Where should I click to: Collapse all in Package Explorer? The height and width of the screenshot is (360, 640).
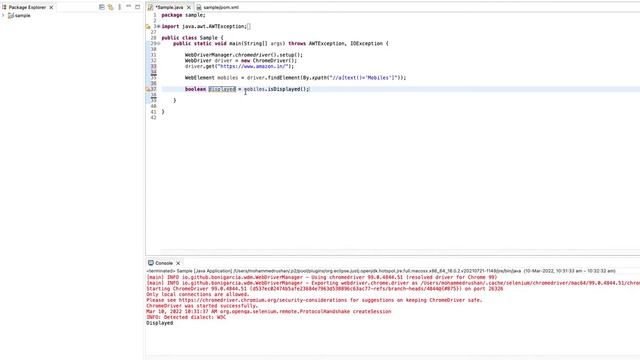tap(102, 7)
